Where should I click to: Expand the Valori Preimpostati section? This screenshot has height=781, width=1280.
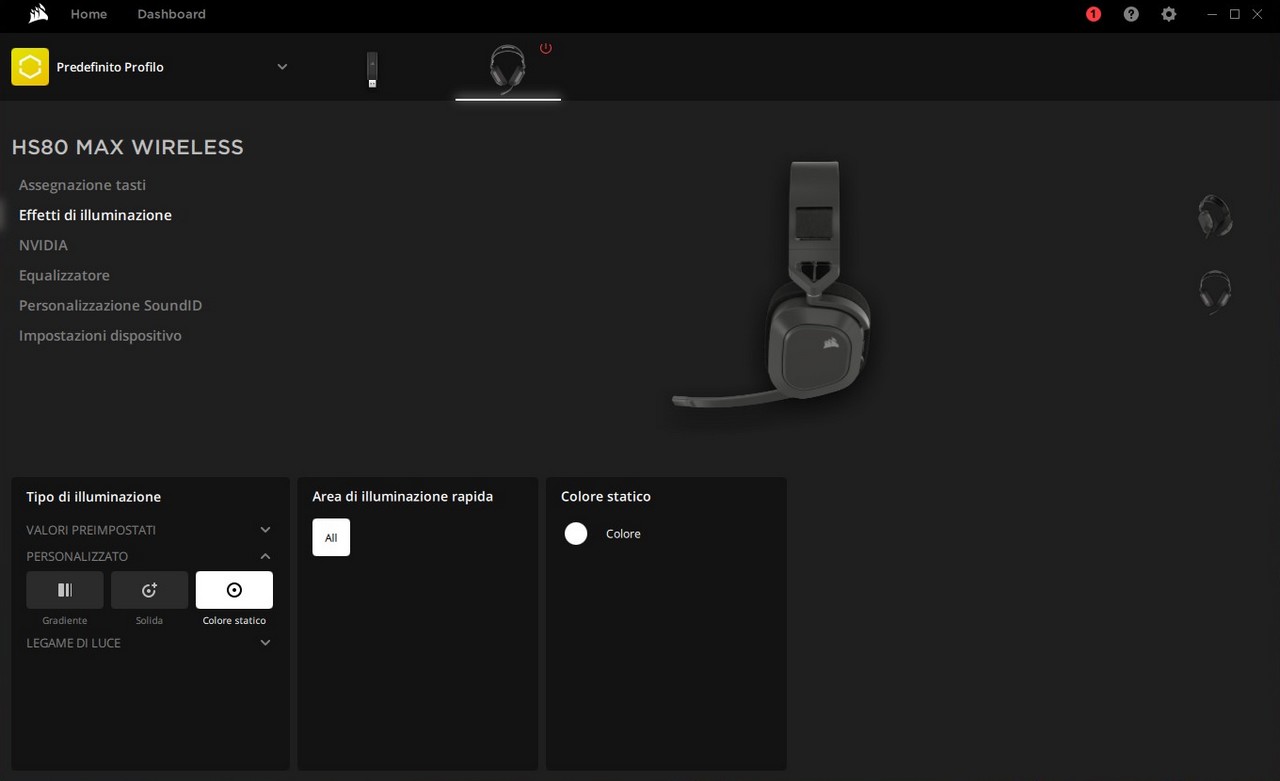[265, 530]
